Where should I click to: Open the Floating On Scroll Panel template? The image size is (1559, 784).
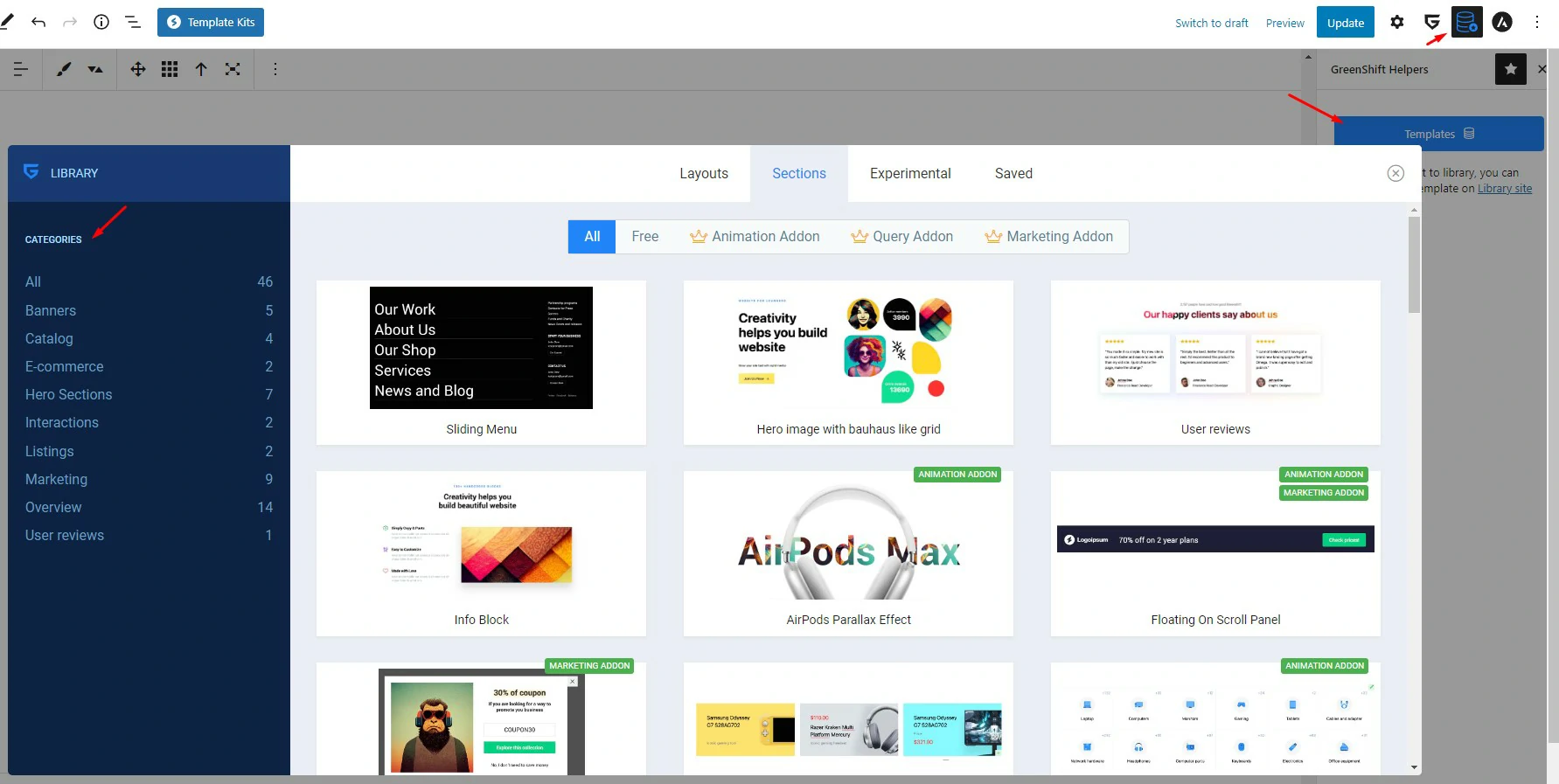(1215, 553)
